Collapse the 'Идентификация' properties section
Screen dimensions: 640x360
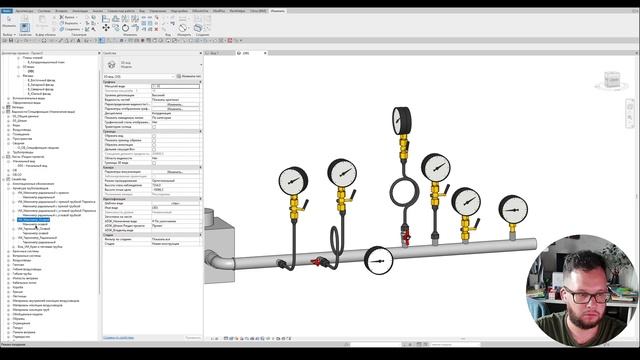200,199
